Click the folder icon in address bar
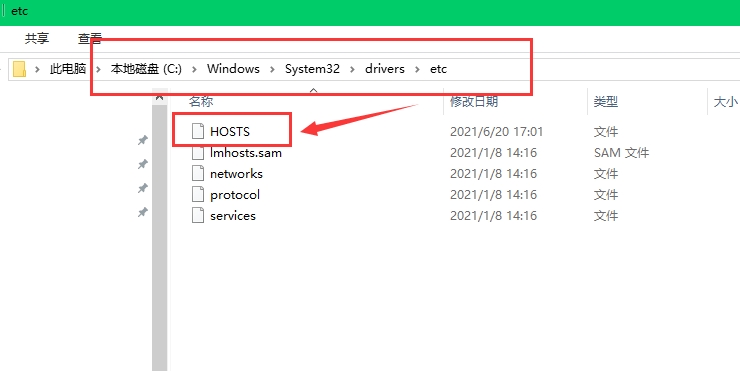The image size is (740, 371). click(x=19, y=69)
